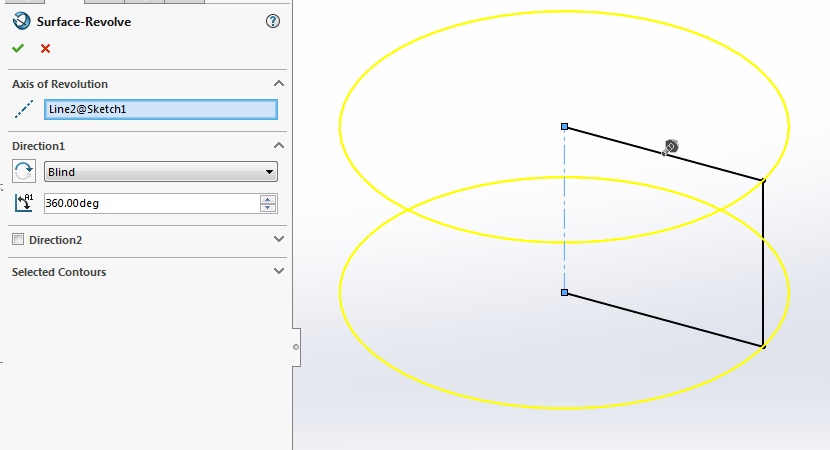Collapse the Direction1 section

click(279, 146)
